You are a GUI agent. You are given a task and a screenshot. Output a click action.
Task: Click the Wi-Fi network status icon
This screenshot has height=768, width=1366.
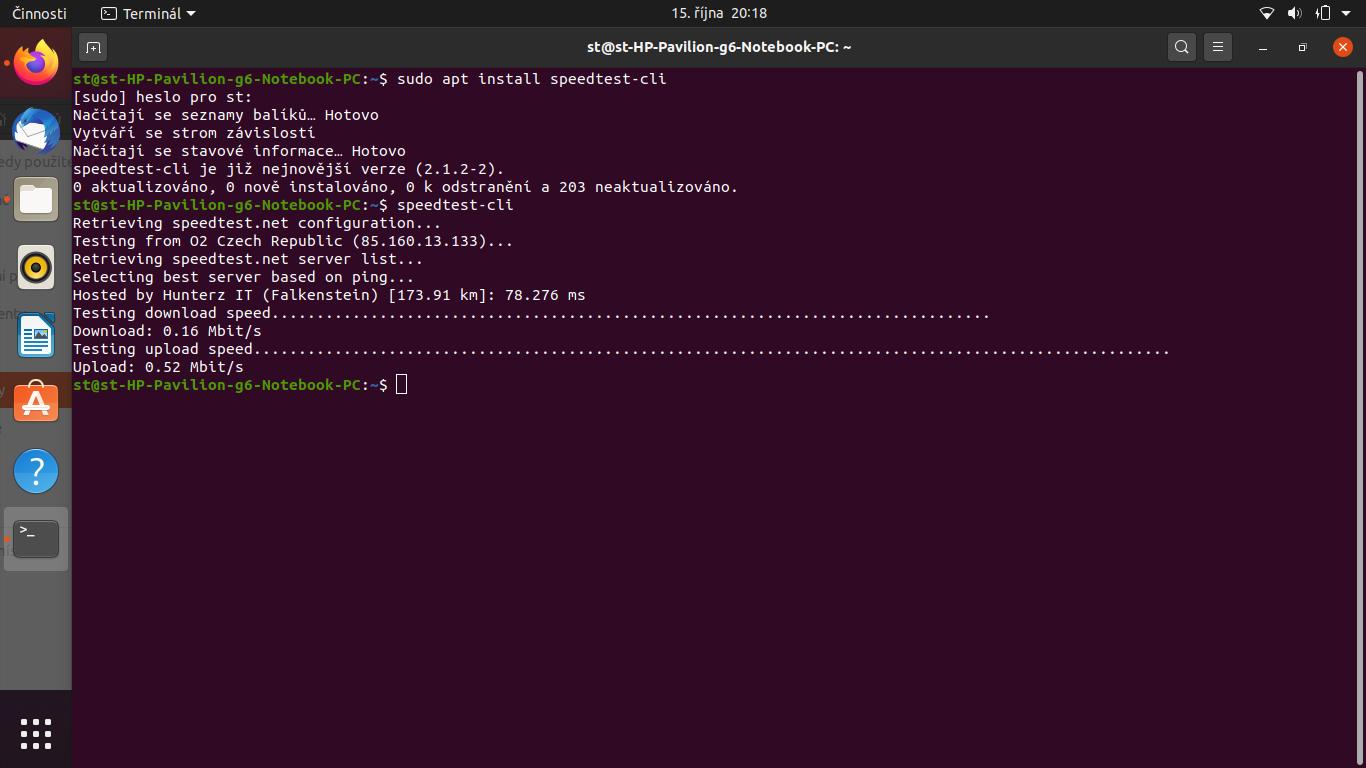[1266, 13]
